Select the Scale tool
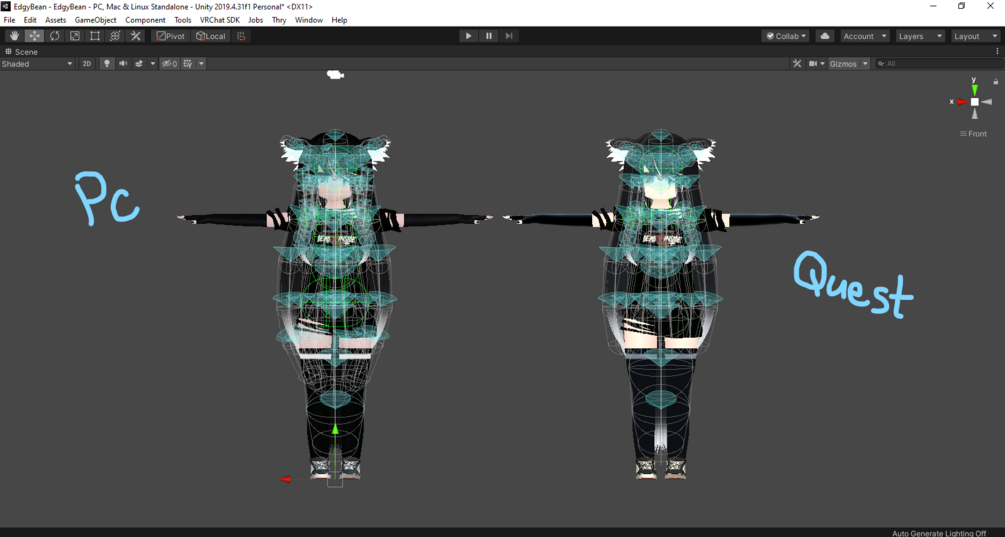This screenshot has width=1005, height=537. 74,36
